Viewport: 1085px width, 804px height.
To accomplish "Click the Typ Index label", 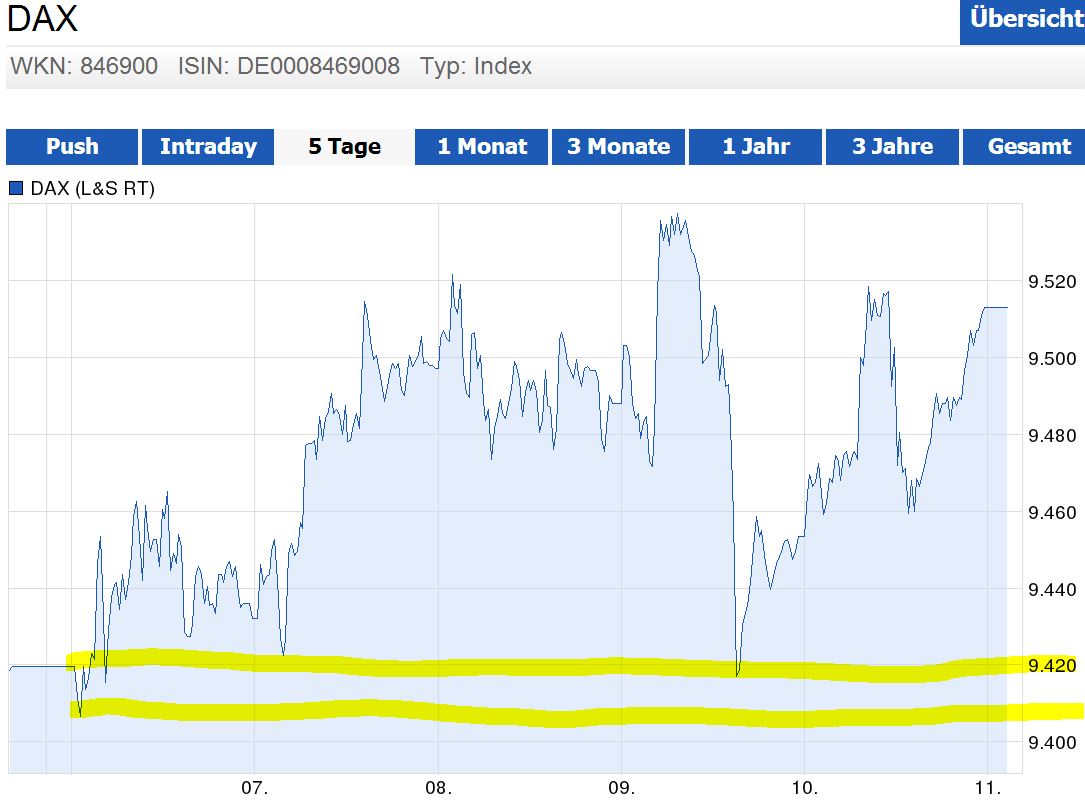I will tap(477, 66).
